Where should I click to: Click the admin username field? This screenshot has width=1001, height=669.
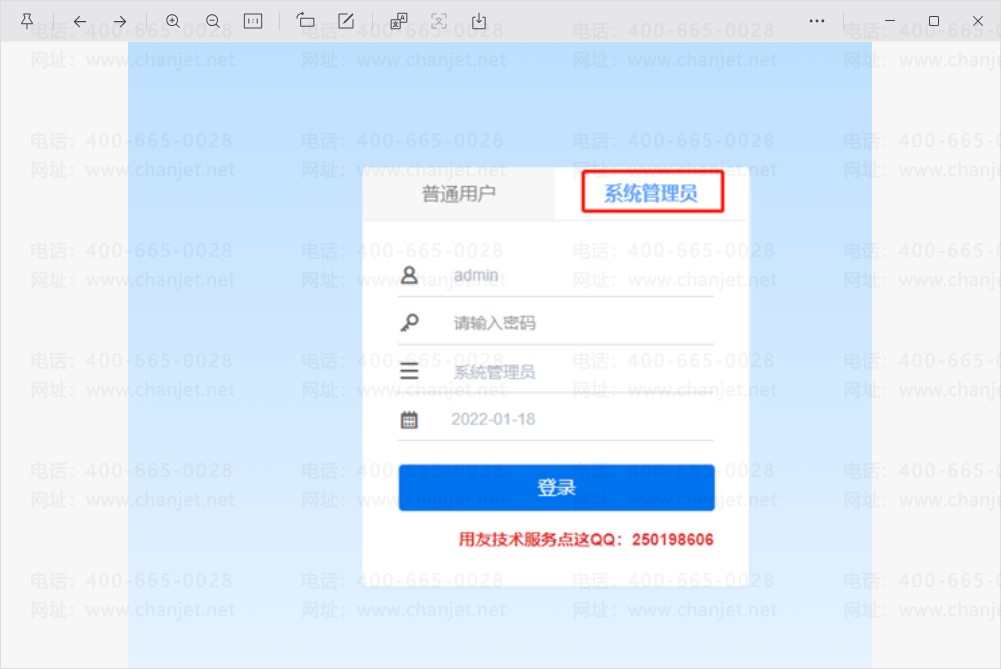[x=555, y=276]
